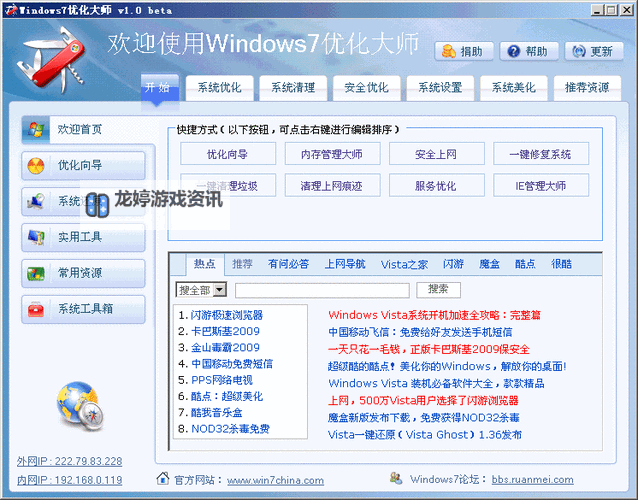This screenshot has height=500, width=638.
Task: Open the 中国移动免费短信 link
Action: coord(232,364)
